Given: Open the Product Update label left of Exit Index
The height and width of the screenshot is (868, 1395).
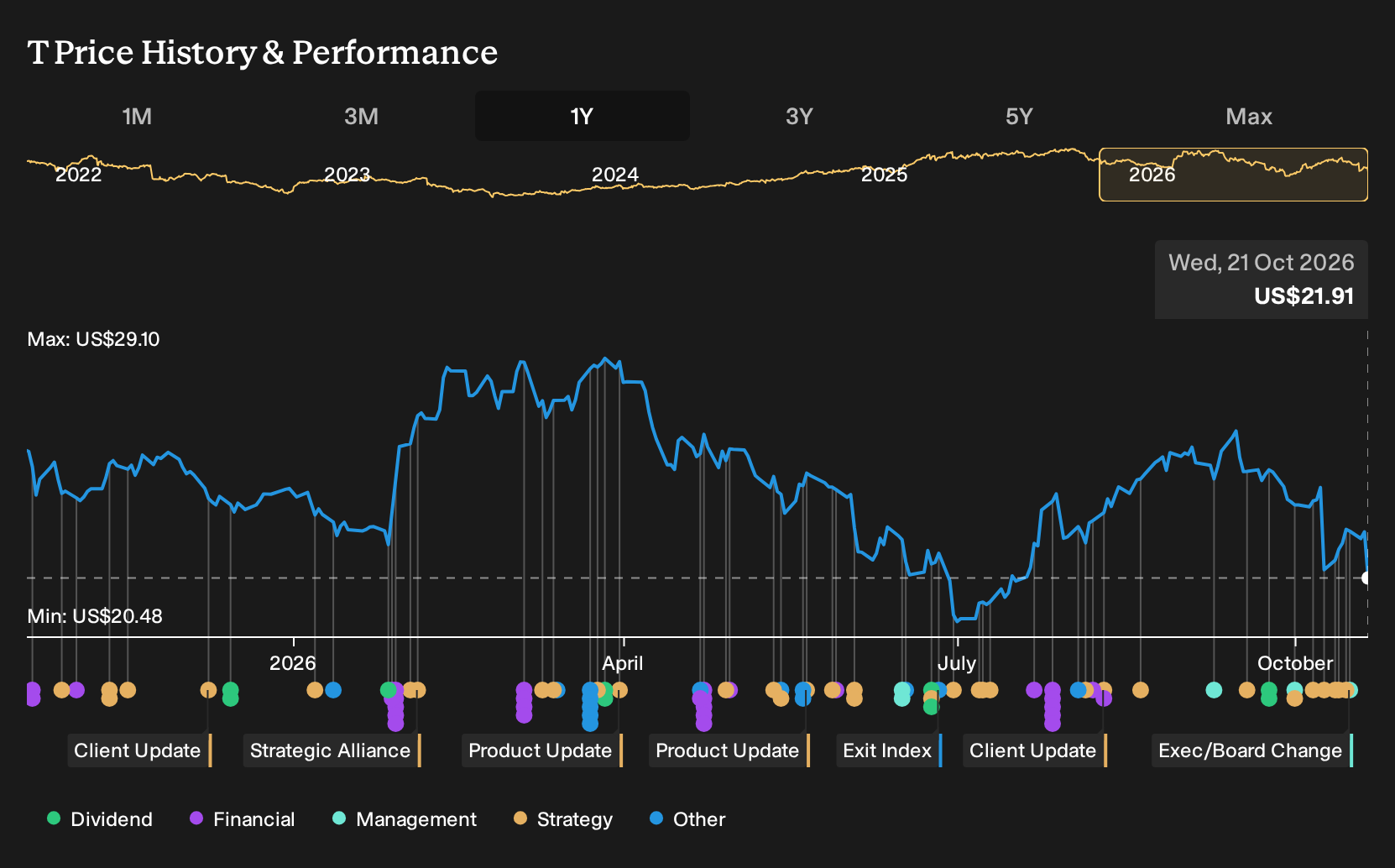Looking at the screenshot, I should click(x=729, y=750).
